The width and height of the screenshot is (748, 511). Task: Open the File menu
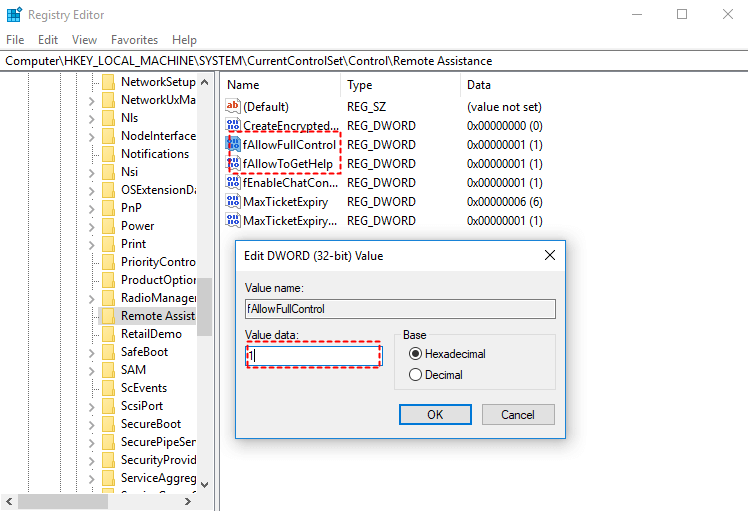click(15, 40)
